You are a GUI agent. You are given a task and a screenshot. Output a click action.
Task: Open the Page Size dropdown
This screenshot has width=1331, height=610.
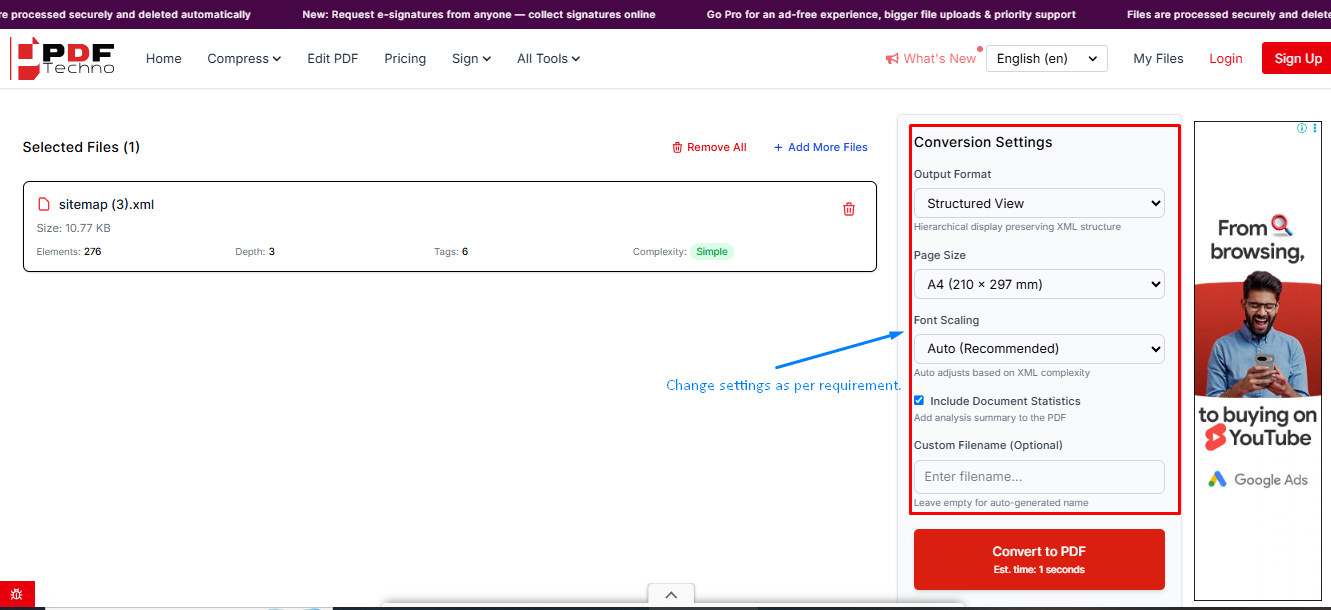[x=1039, y=284]
